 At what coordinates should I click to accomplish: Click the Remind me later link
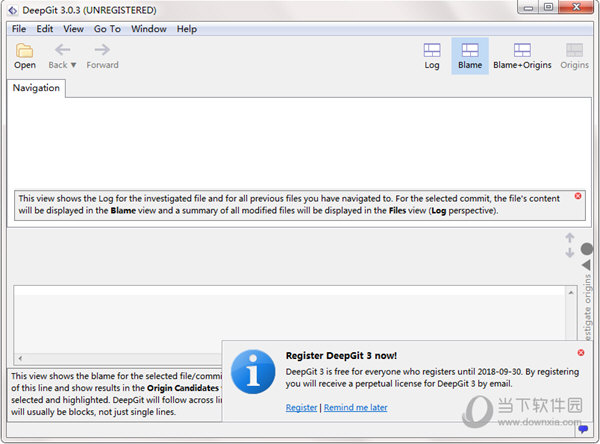[355, 408]
